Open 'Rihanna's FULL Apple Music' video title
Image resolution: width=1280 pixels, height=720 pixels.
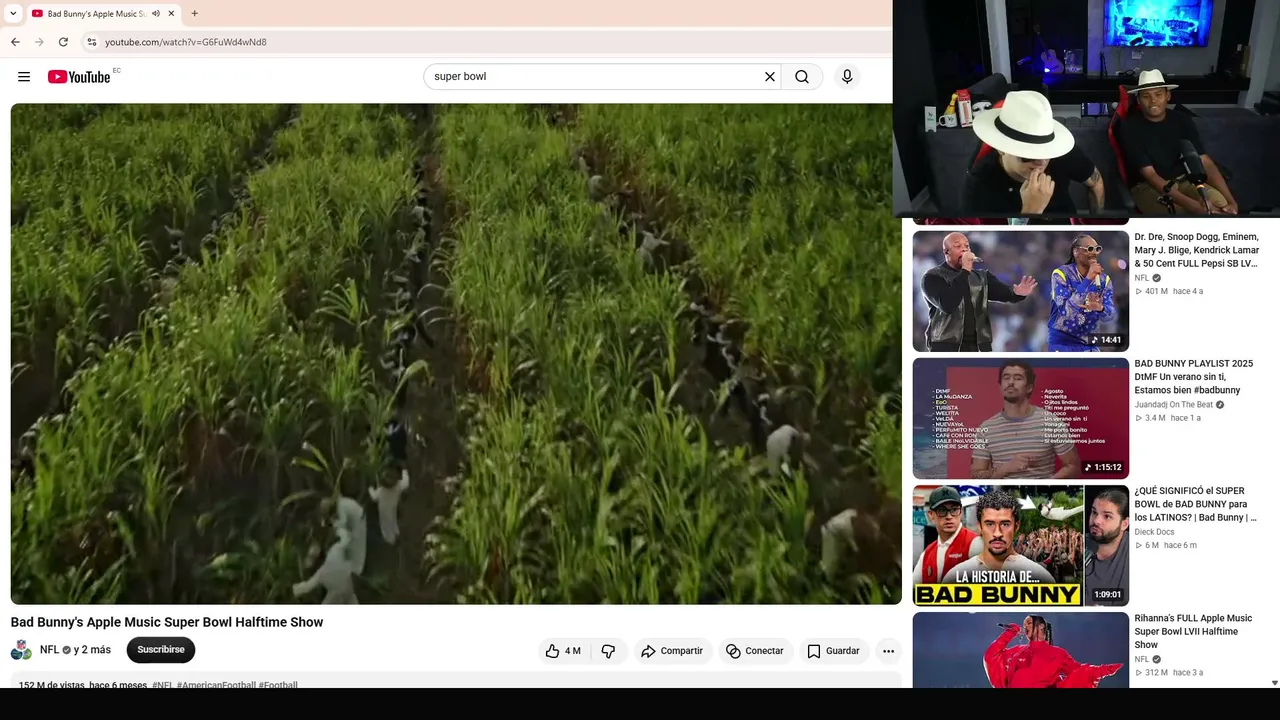[1193, 632]
